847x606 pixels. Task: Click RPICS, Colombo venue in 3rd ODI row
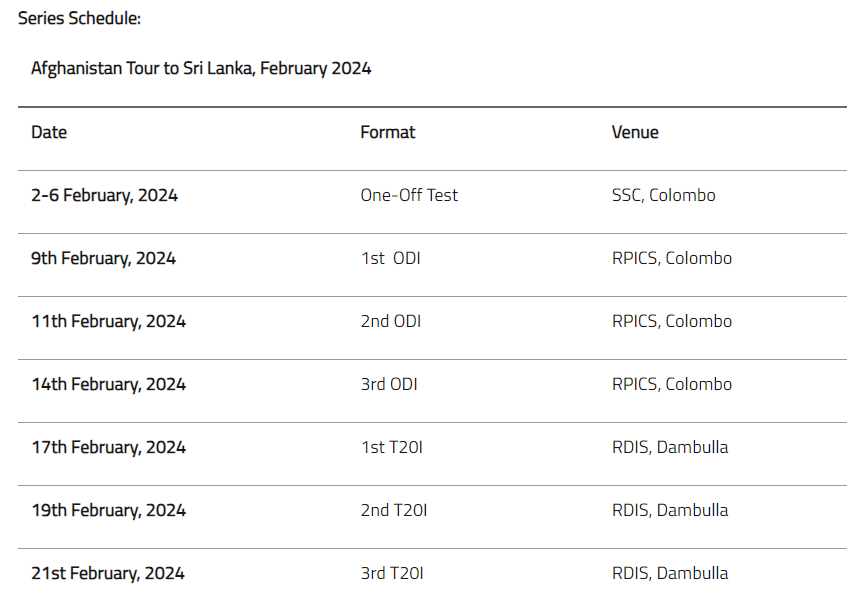coord(671,384)
